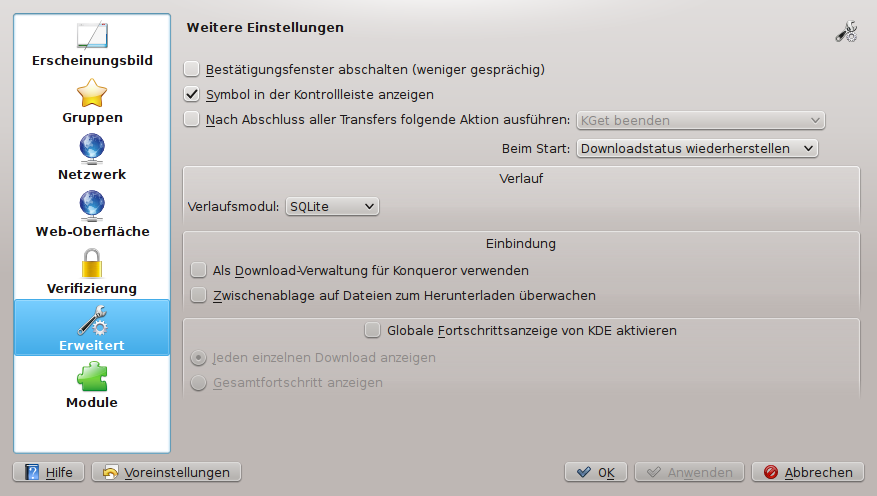The image size is (877, 496).
Task: Open the KGet beenden action dropdown
Action: tap(700, 120)
